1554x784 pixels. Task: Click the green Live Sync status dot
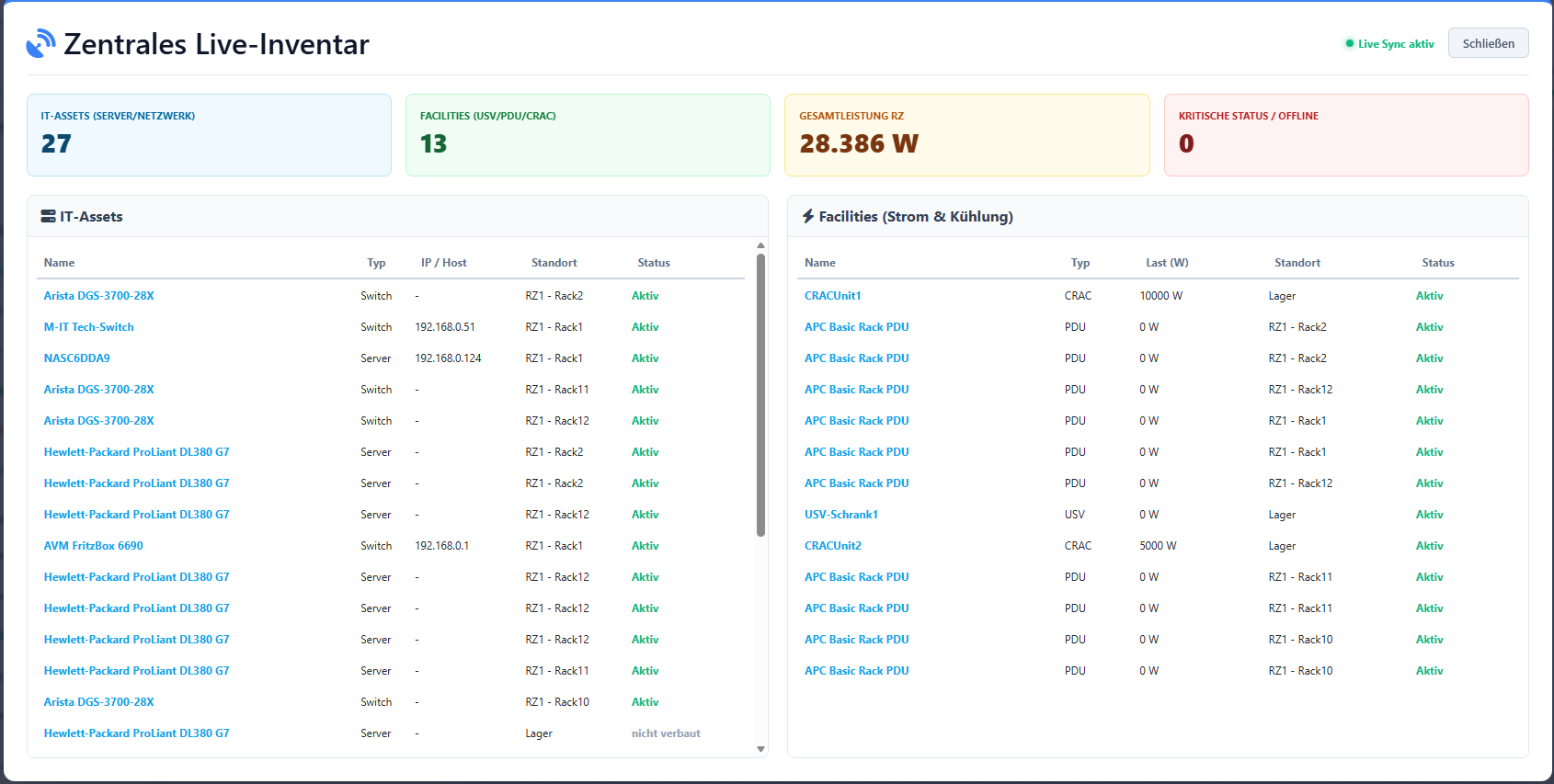[1350, 43]
